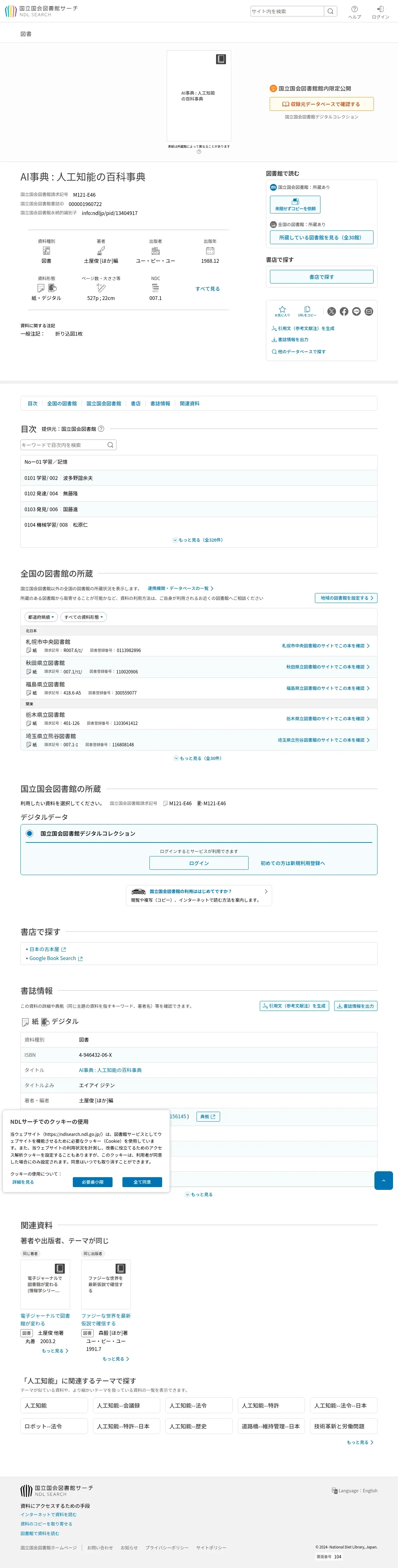The width and height of the screenshot is (398, 1568).
Task: Click 収録元データベースで確認する button
Action: [321, 104]
